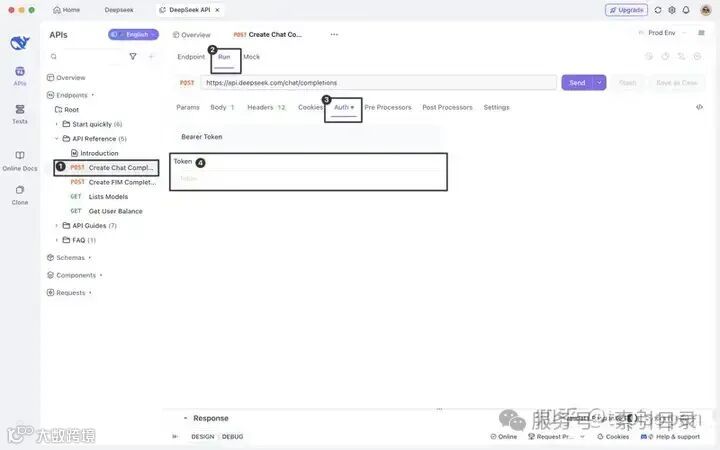Click the Token input field

(308, 178)
